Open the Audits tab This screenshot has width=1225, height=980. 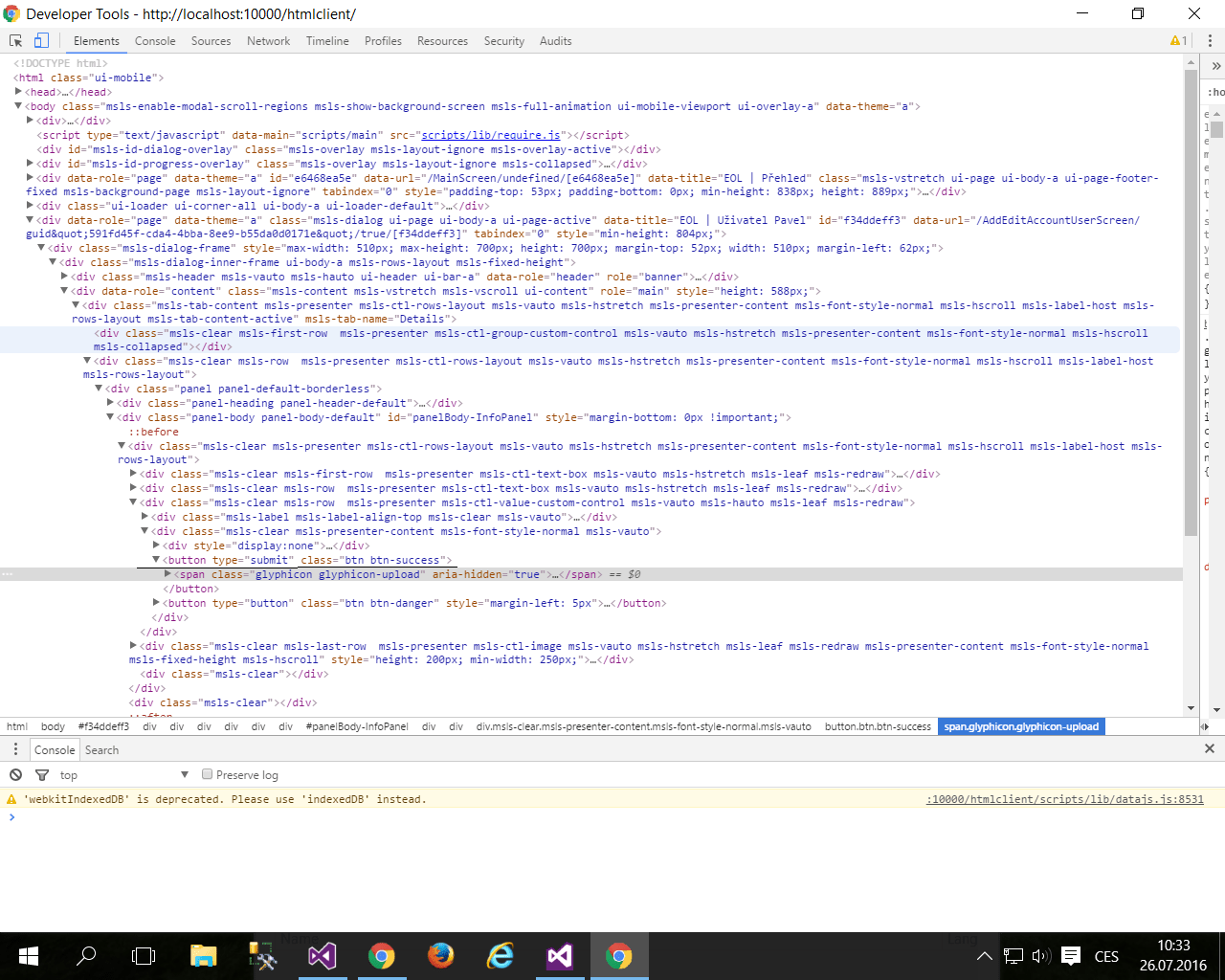(556, 41)
